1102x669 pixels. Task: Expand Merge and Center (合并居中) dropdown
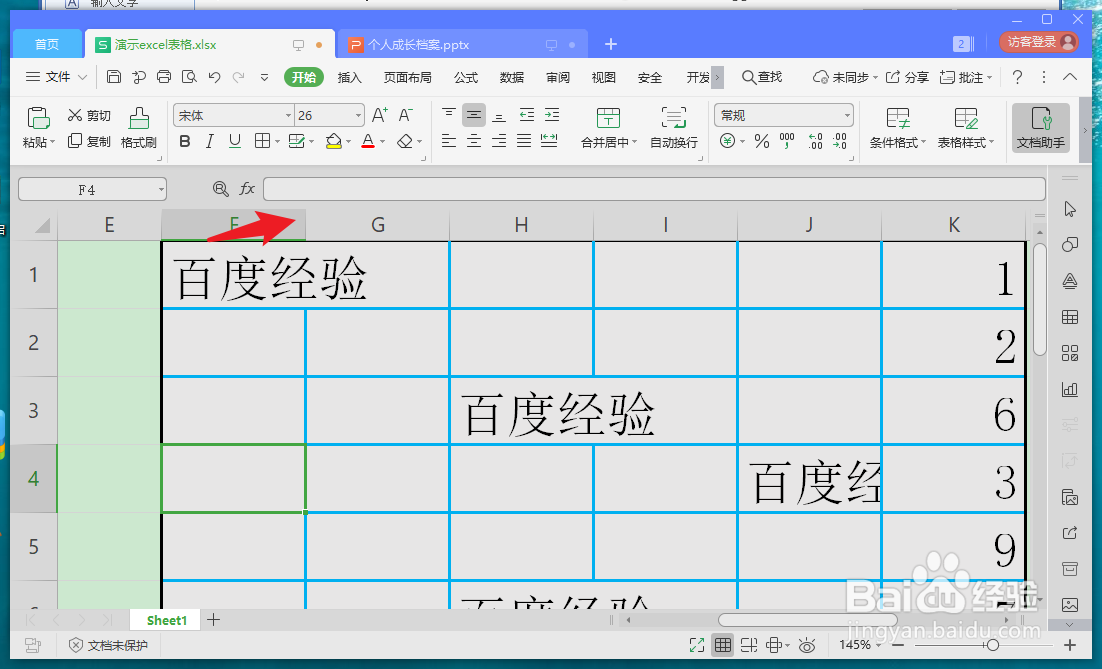[635, 142]
